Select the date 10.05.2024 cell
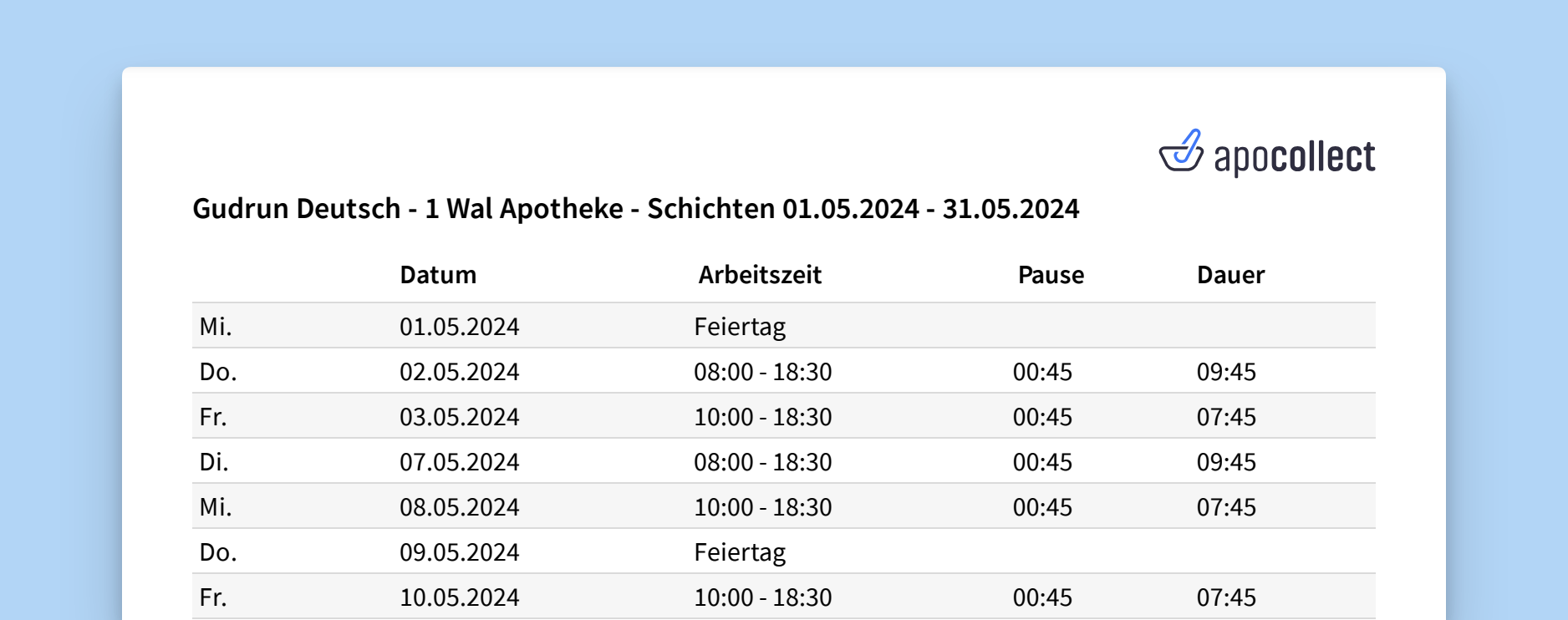Viewport: 1568px width, 620px height. point(459,597)
